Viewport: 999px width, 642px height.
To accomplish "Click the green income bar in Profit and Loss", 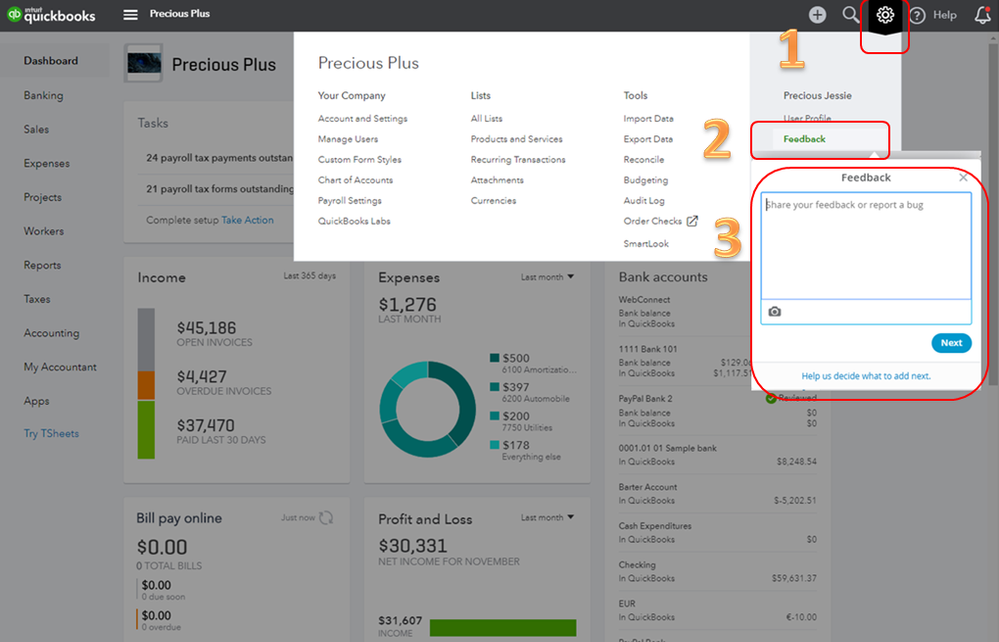I will coord(503,627).
